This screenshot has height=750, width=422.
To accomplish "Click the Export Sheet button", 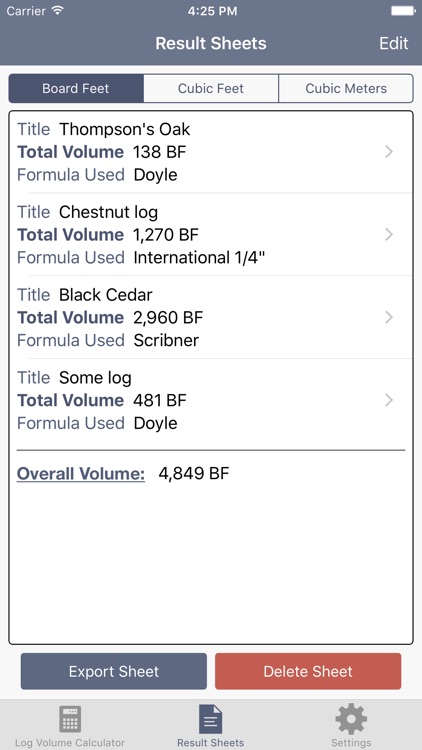I will pos(114,671).
